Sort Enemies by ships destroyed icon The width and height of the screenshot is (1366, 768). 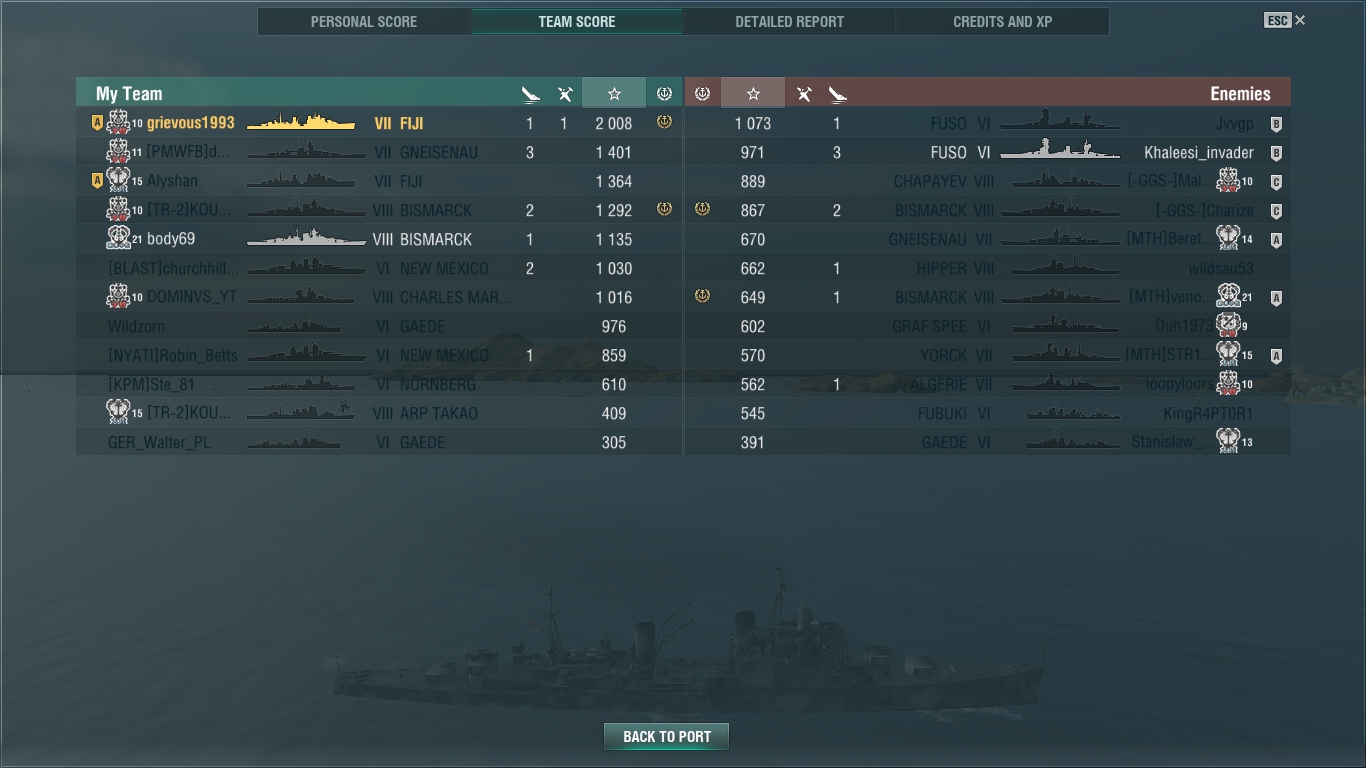coord(837,94)
